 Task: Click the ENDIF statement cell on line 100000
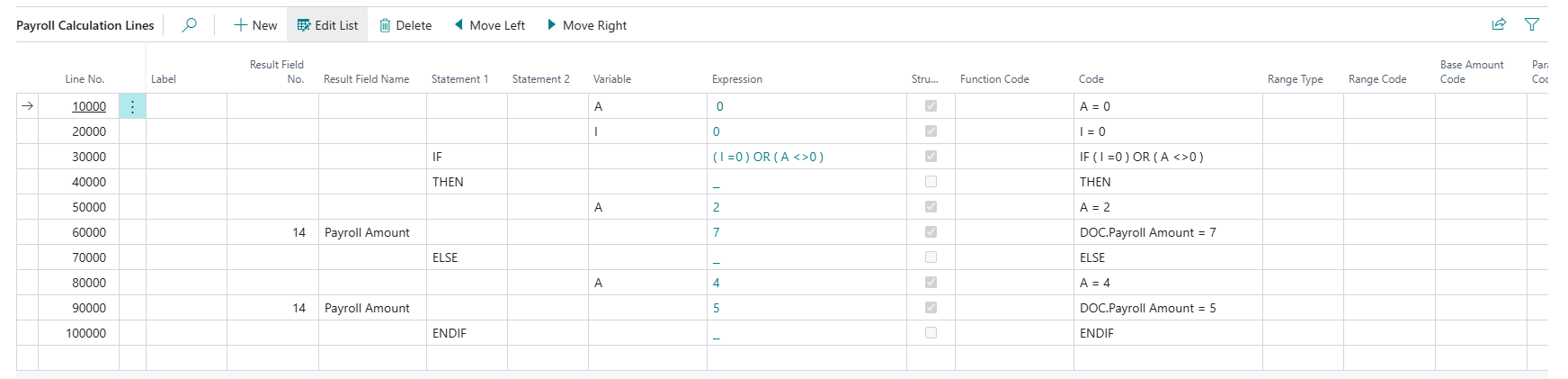pos(450,333)
